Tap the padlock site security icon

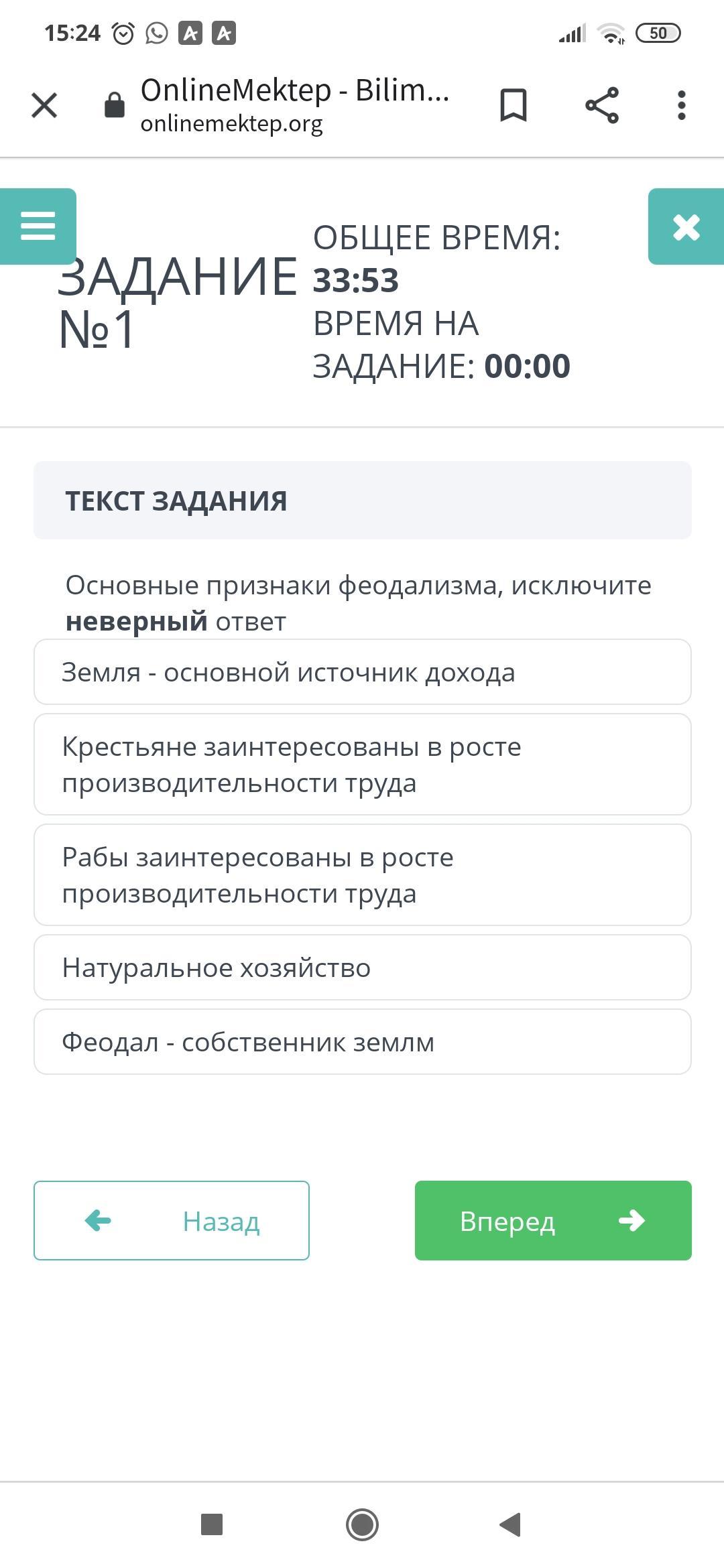coord(115,105)
